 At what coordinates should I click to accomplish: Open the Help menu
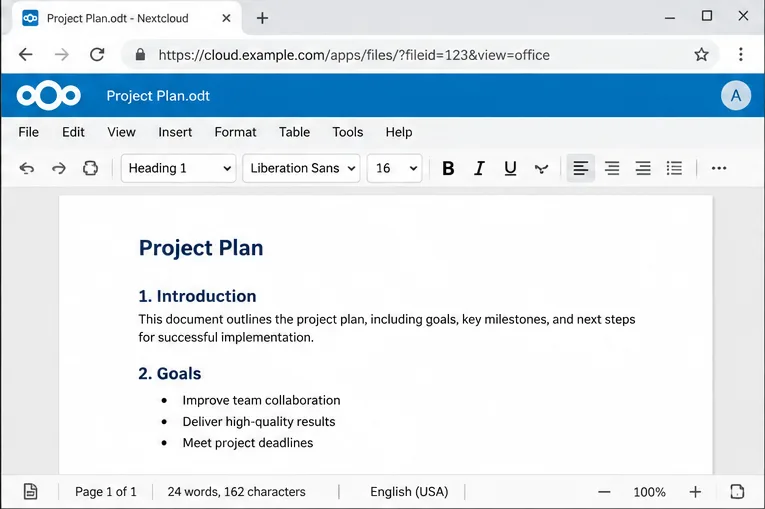pyautogui.click(x=399, y=132)
